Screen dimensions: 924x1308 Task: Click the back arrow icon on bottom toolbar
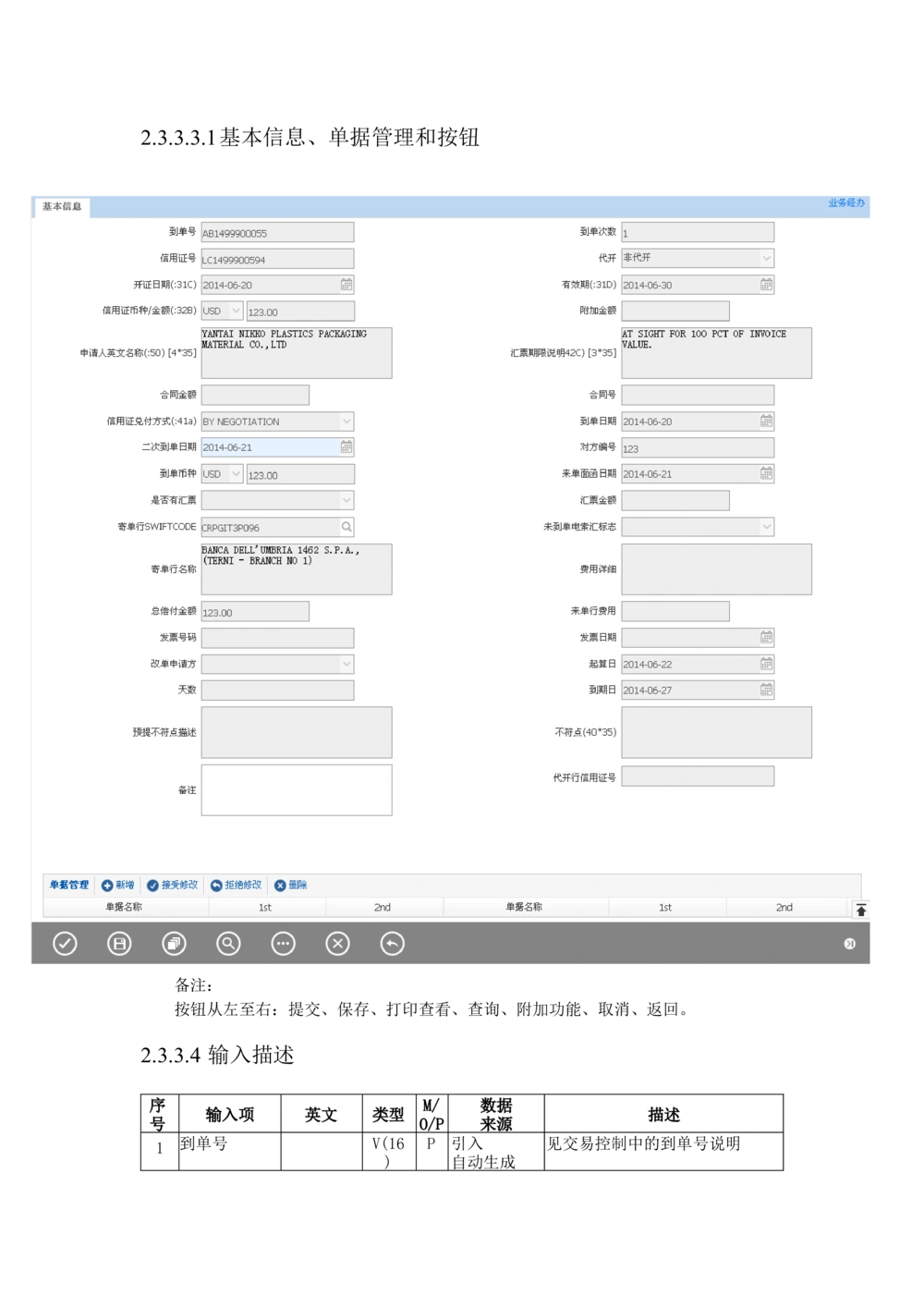(x=392, y=944)
